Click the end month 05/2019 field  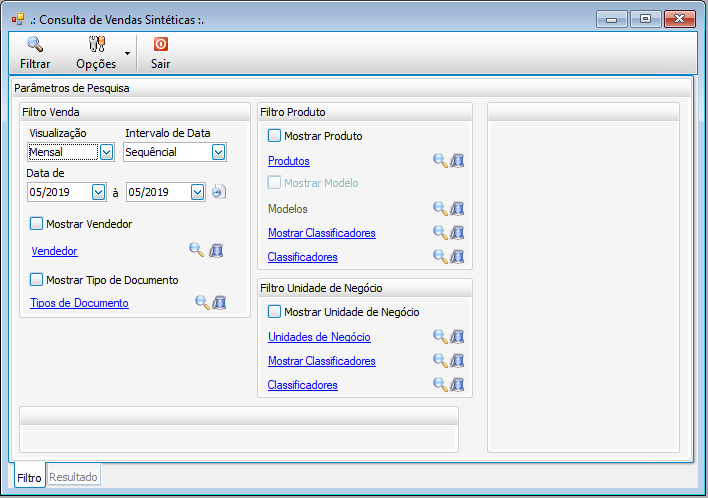(x=158, y=192)
